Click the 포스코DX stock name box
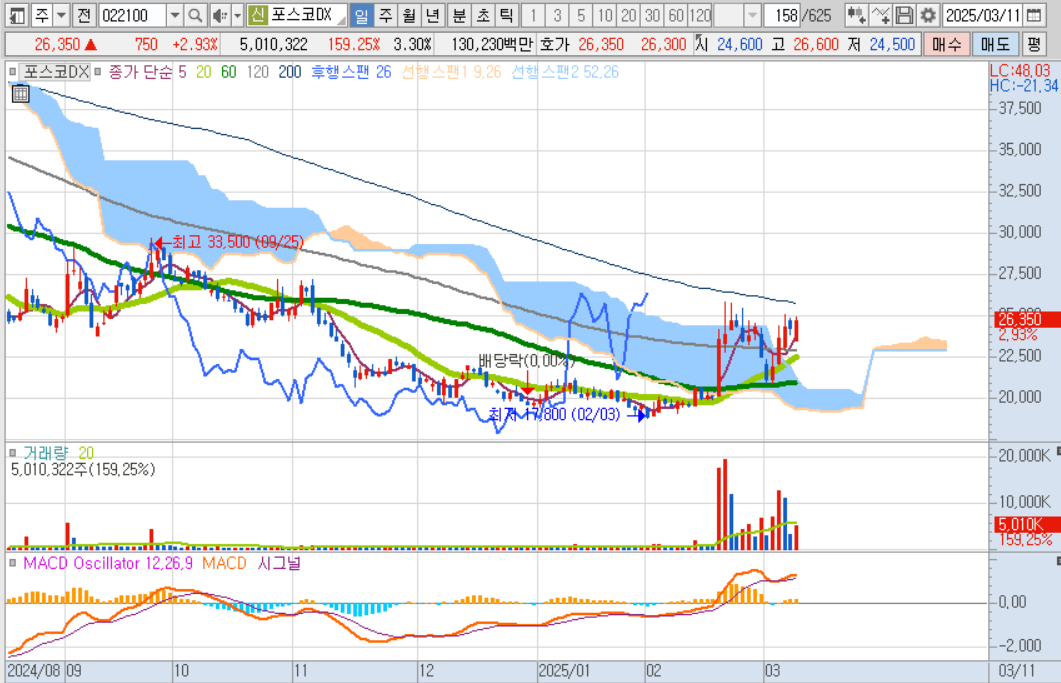1061x683 pixels. (x=307, y=14)
